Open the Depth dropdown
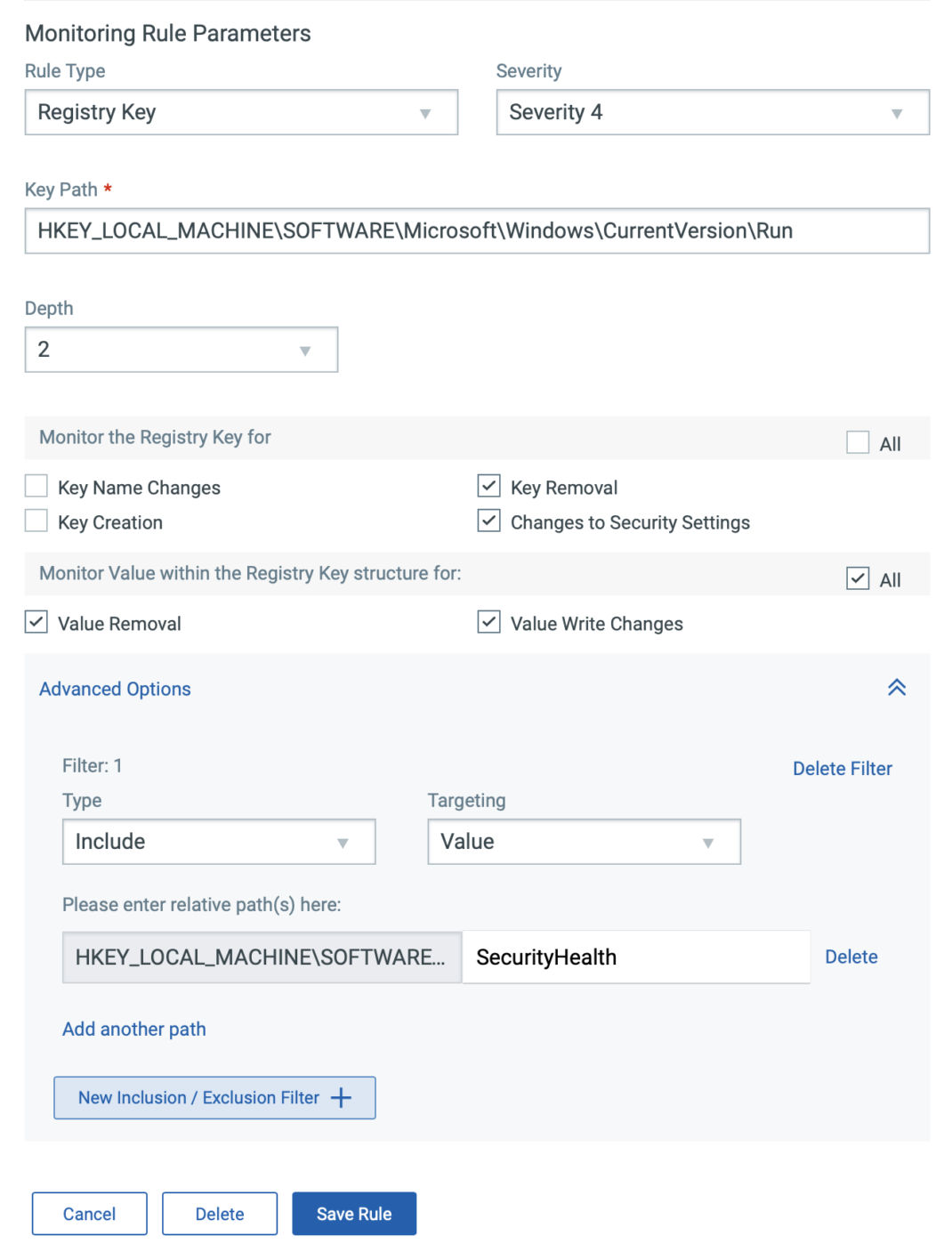Image resolution: width=952 pixels, height=1252 pixels. pyautogui.click(x=181, y=349)
